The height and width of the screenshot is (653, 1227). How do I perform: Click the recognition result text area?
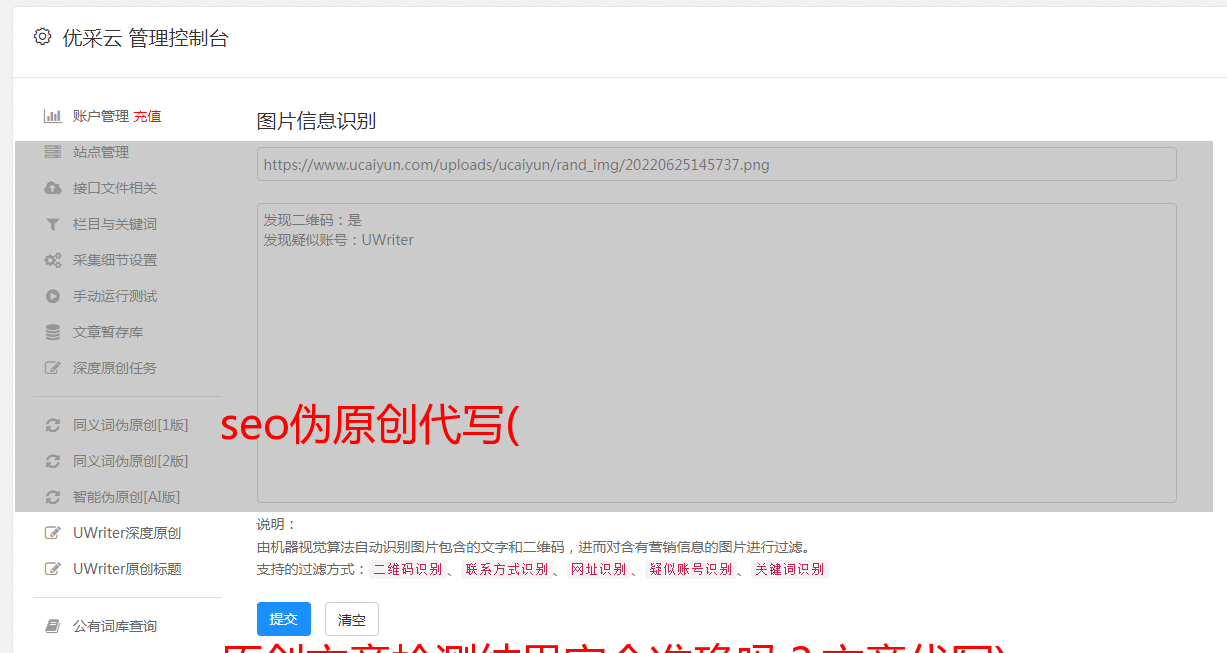[x=716, y=353]
